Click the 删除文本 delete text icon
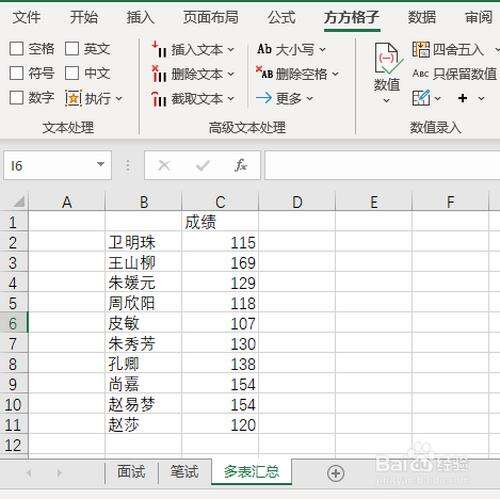Screen dimensions: 500x499 tap(159, 74)
